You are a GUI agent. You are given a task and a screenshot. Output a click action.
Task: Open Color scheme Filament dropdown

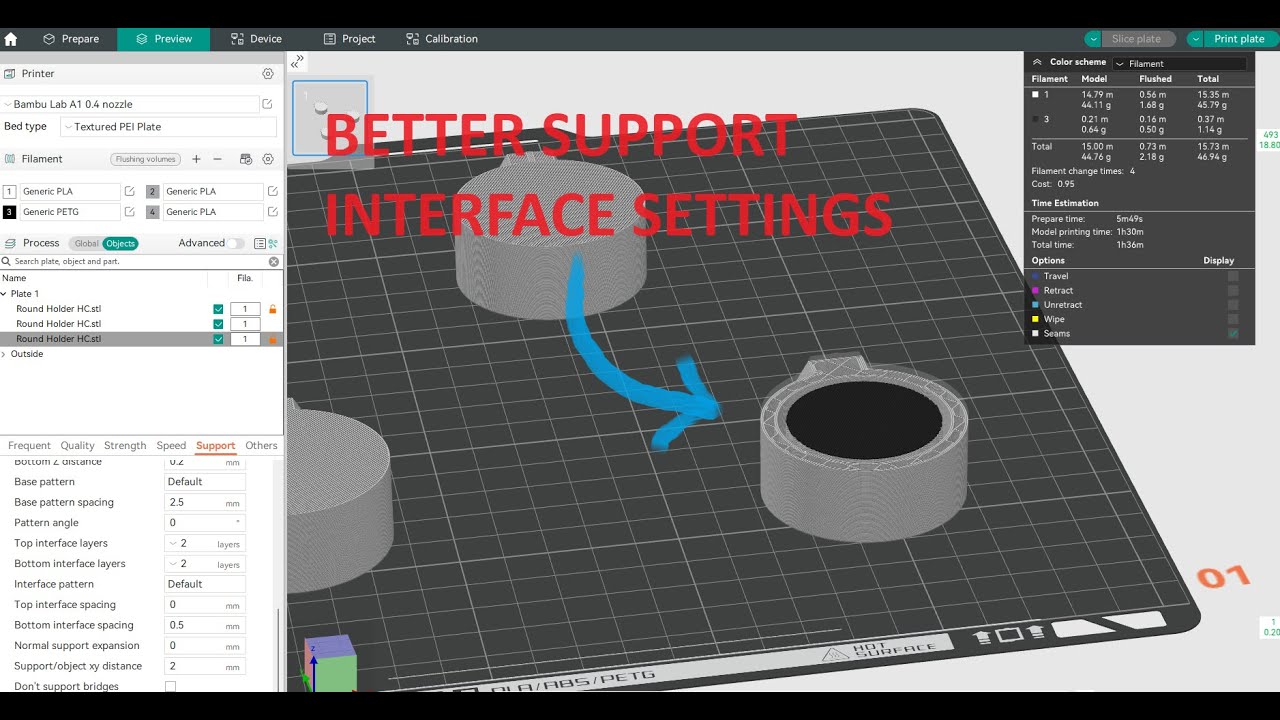pyautogui.click(x=1180, y=63)
